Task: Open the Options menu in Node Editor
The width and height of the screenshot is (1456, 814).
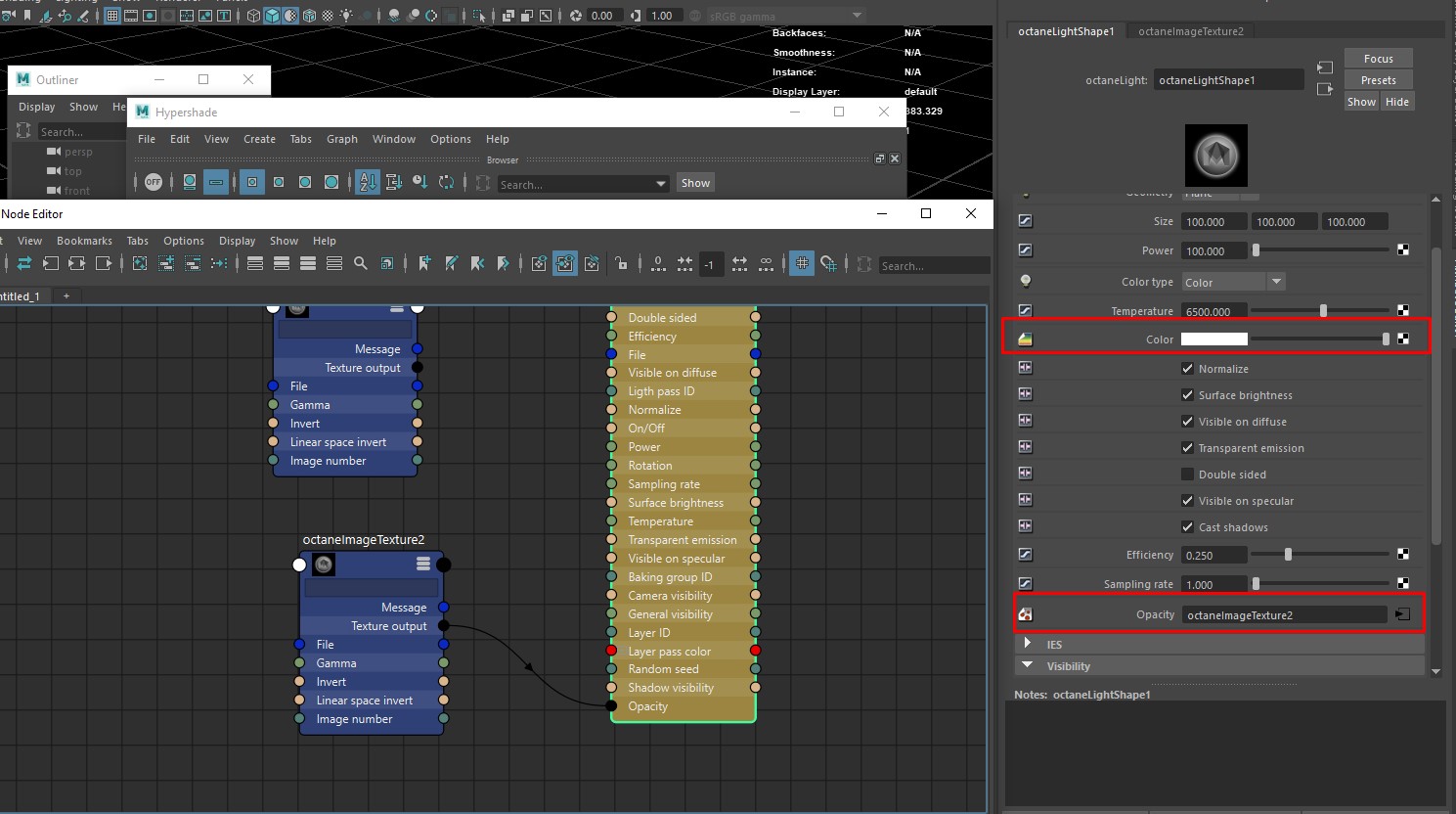Action: [184, 241]
